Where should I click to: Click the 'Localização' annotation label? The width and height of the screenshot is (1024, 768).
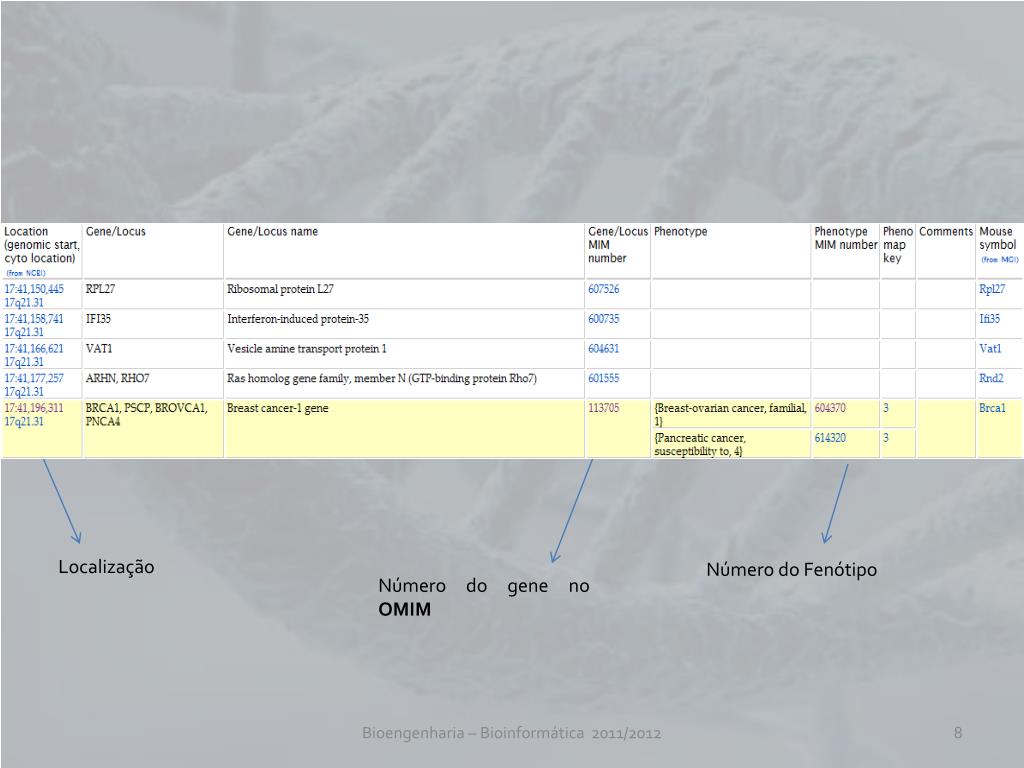coord(106,567)
